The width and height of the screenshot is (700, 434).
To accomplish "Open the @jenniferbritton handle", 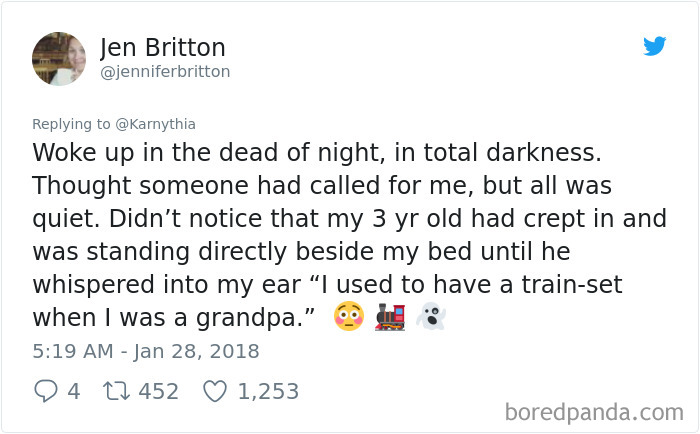I will 165,72.
